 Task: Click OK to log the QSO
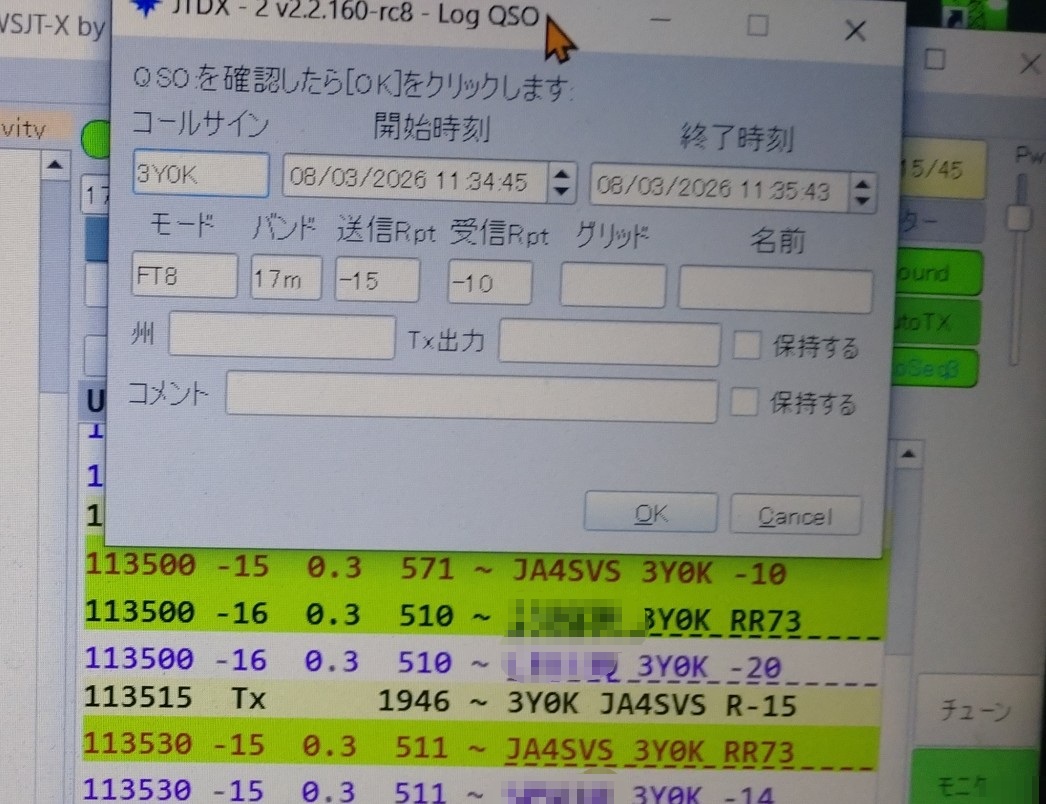tap(650, 512)
